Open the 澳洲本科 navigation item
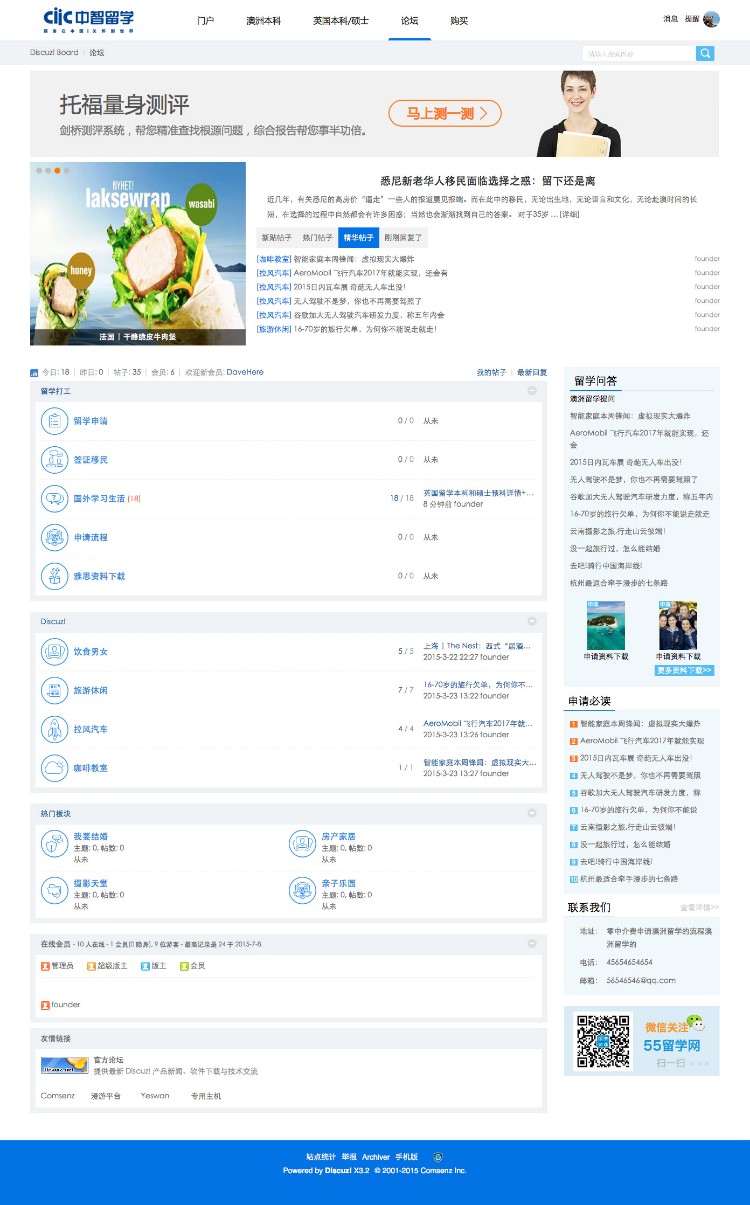This screenshot has width=750, height=1205. pos(263,20)
